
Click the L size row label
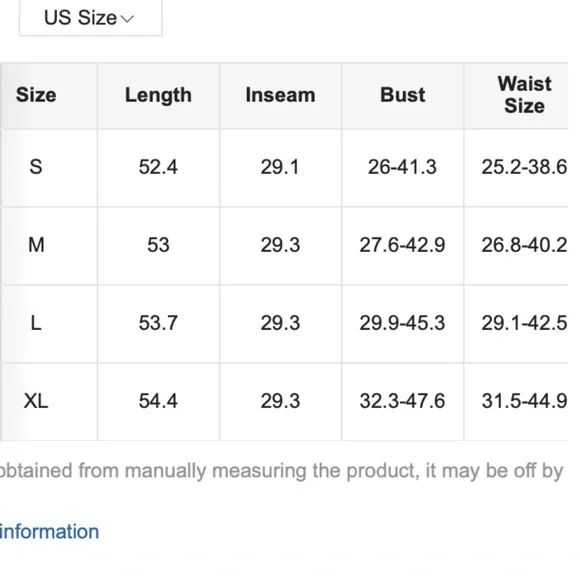(36, 324)
